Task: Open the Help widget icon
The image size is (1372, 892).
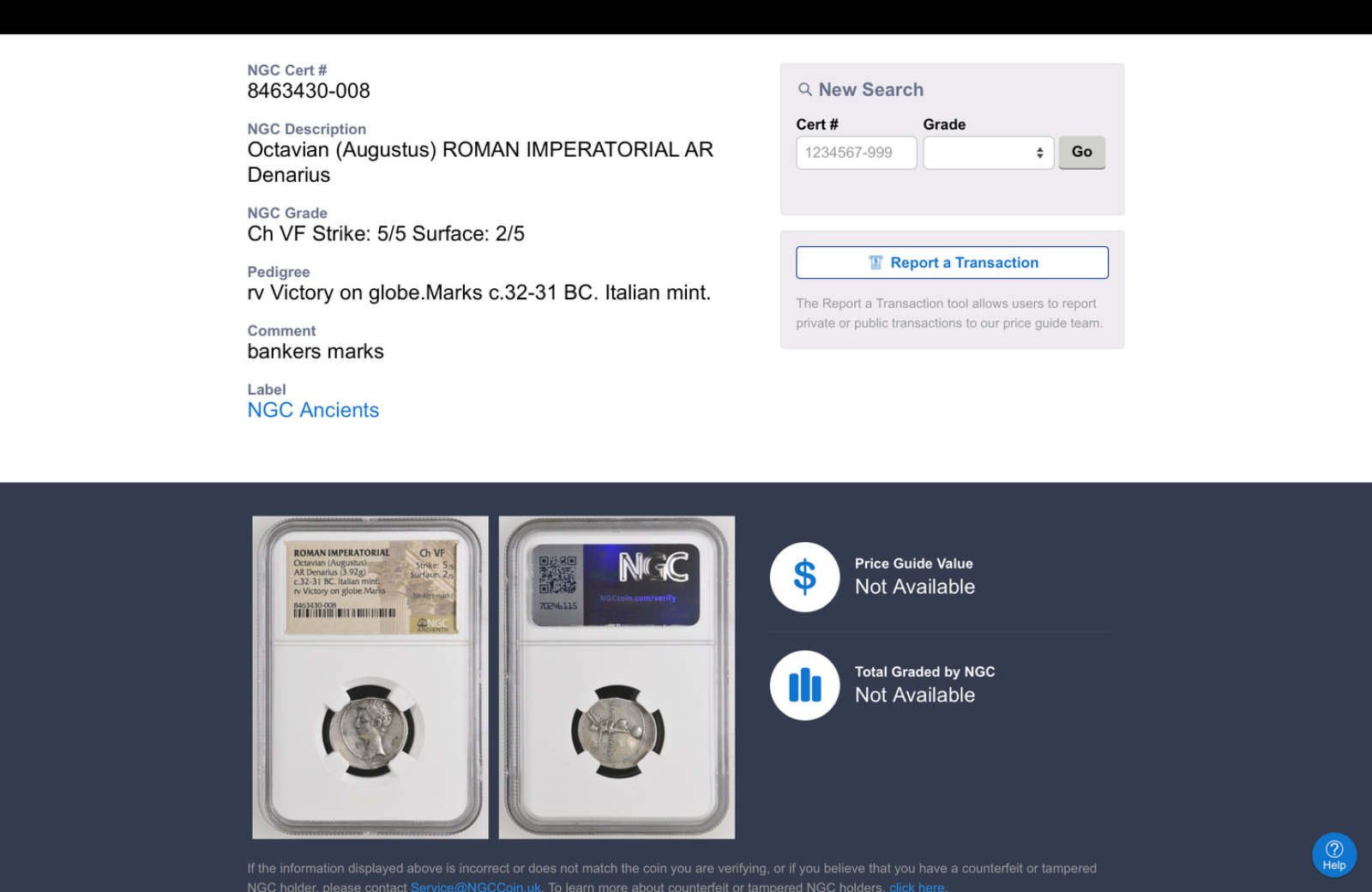Action: tap(1334, 855)
